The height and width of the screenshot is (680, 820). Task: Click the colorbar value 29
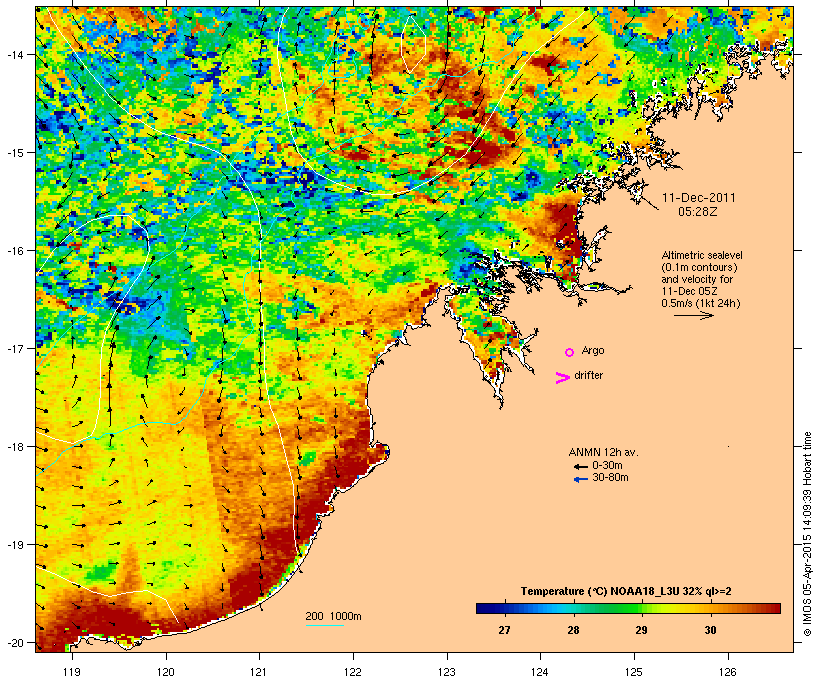click(x=641, y=630)
